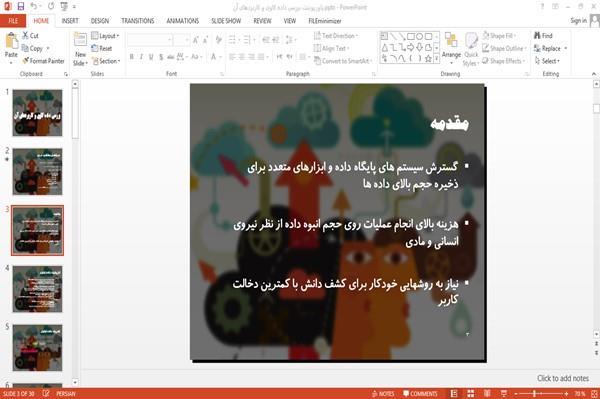
Task: Click to add notes area
Action: [x=562, y=378]
